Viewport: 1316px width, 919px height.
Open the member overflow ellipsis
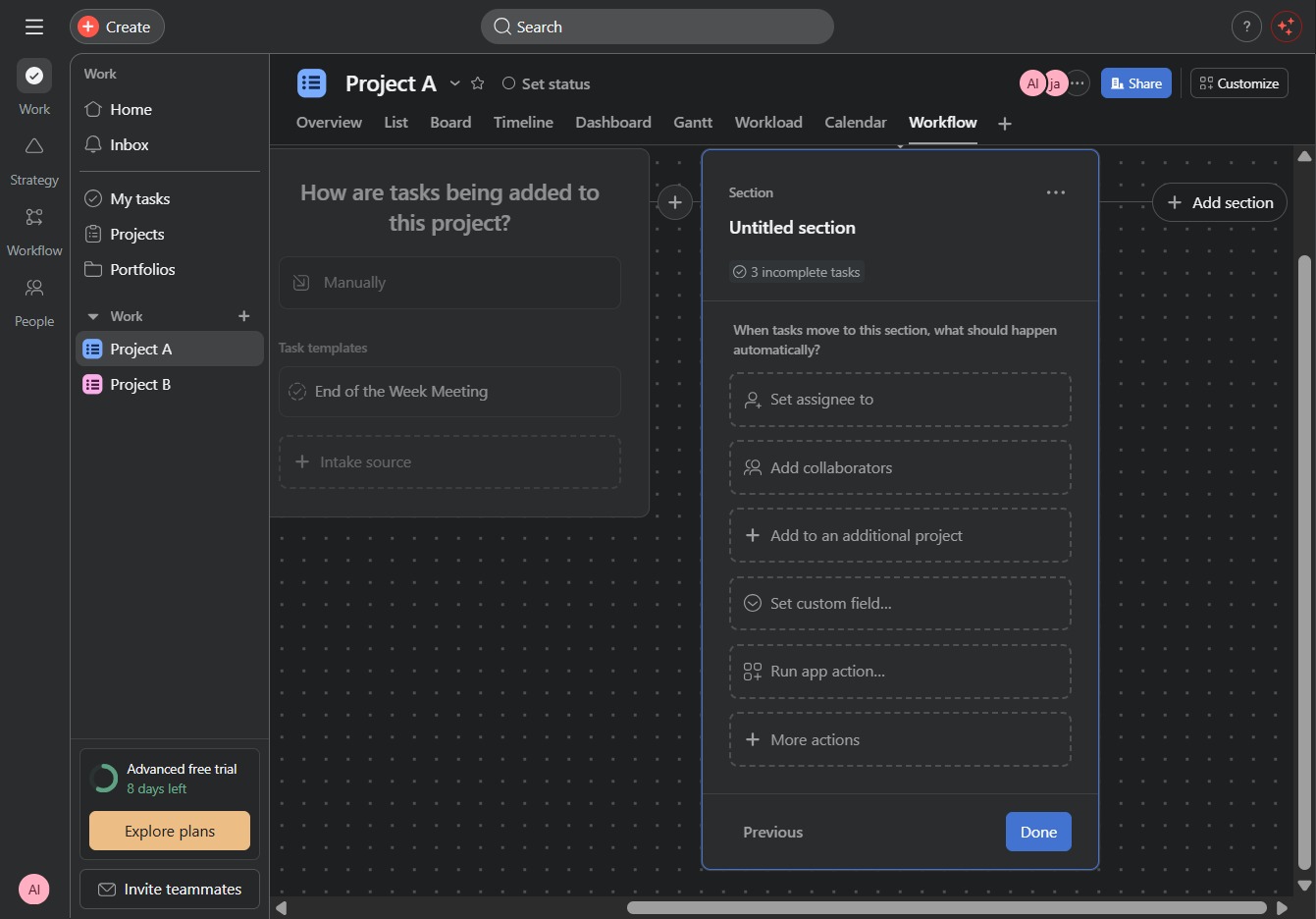(x=1078, y=83)
